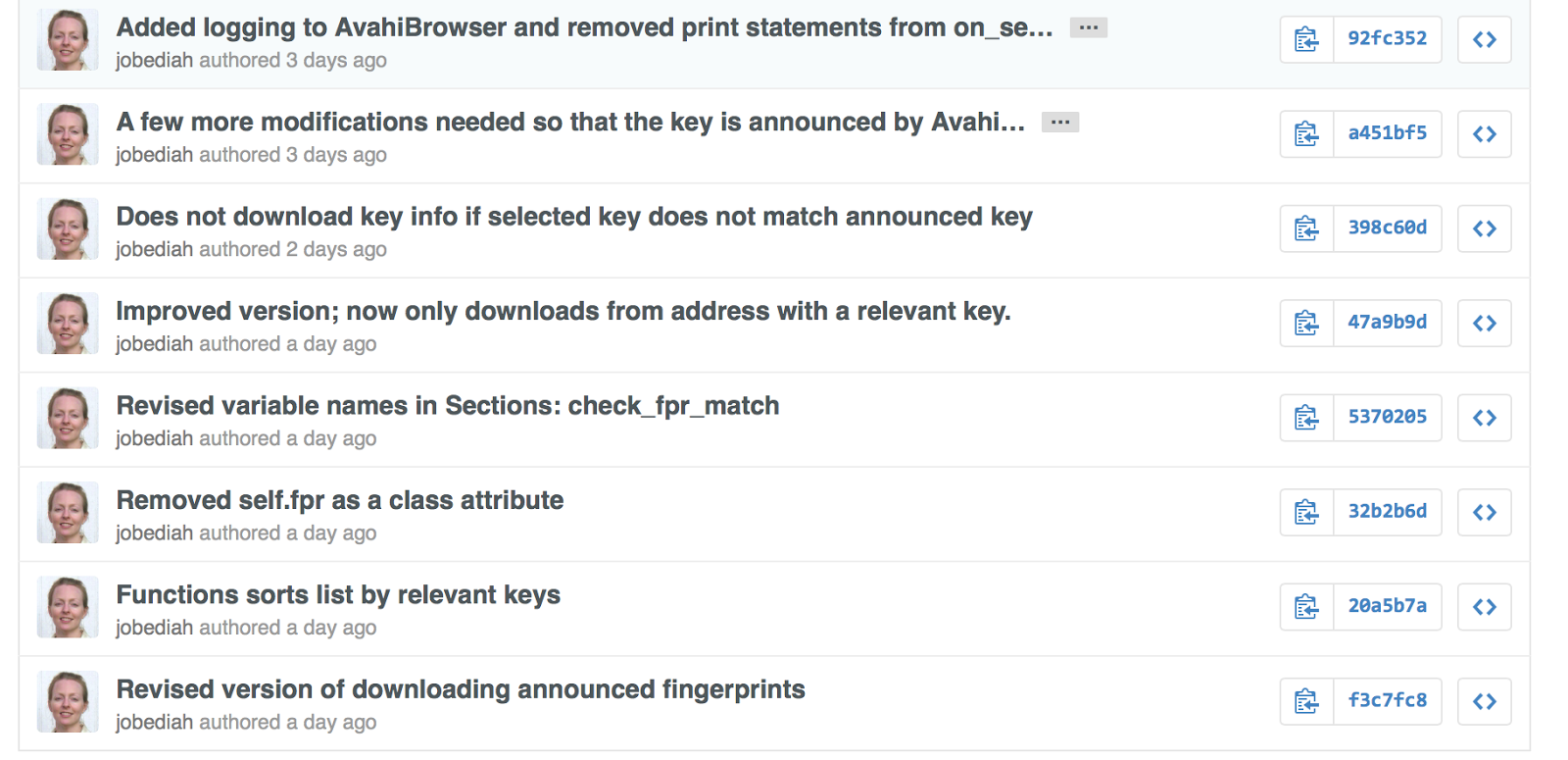Expand the AvahiBrowser logging commit description
The image size is (1568, 760).
click(x=1089, y=27)
